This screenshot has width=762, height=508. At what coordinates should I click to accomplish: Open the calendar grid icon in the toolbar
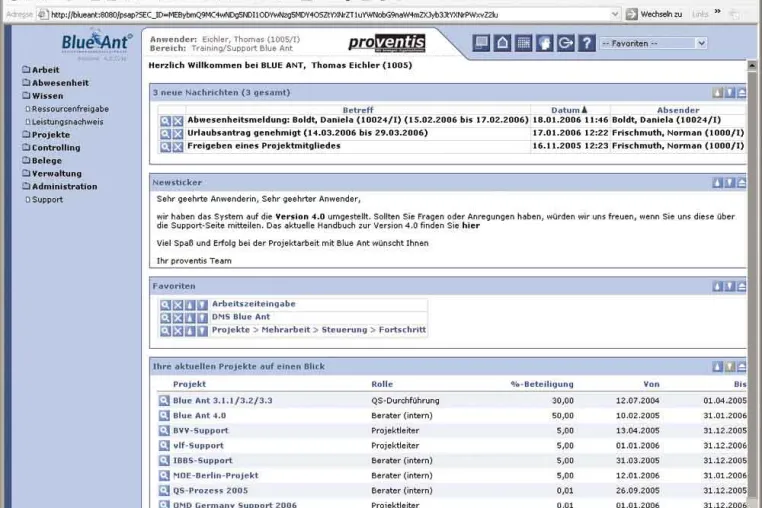tap(523, 43)
